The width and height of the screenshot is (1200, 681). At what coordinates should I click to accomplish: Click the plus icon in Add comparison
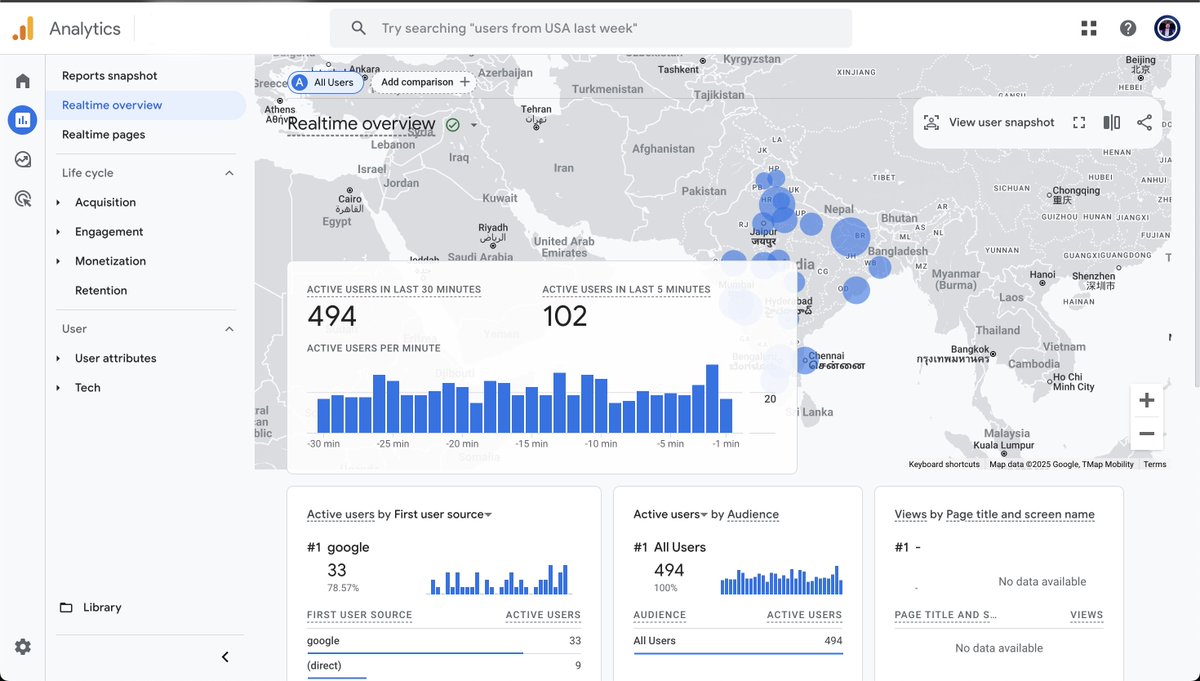pos(464,82)
